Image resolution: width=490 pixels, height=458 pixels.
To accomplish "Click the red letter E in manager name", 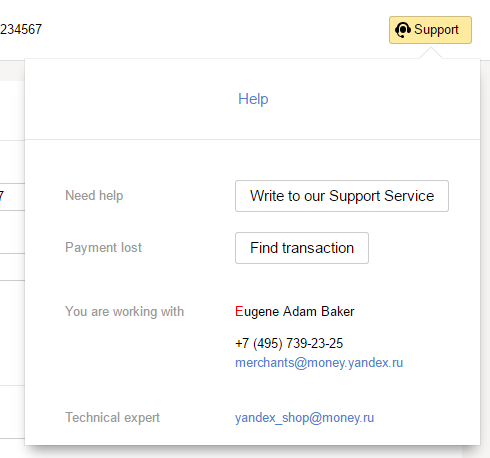I will coord(239,311).
